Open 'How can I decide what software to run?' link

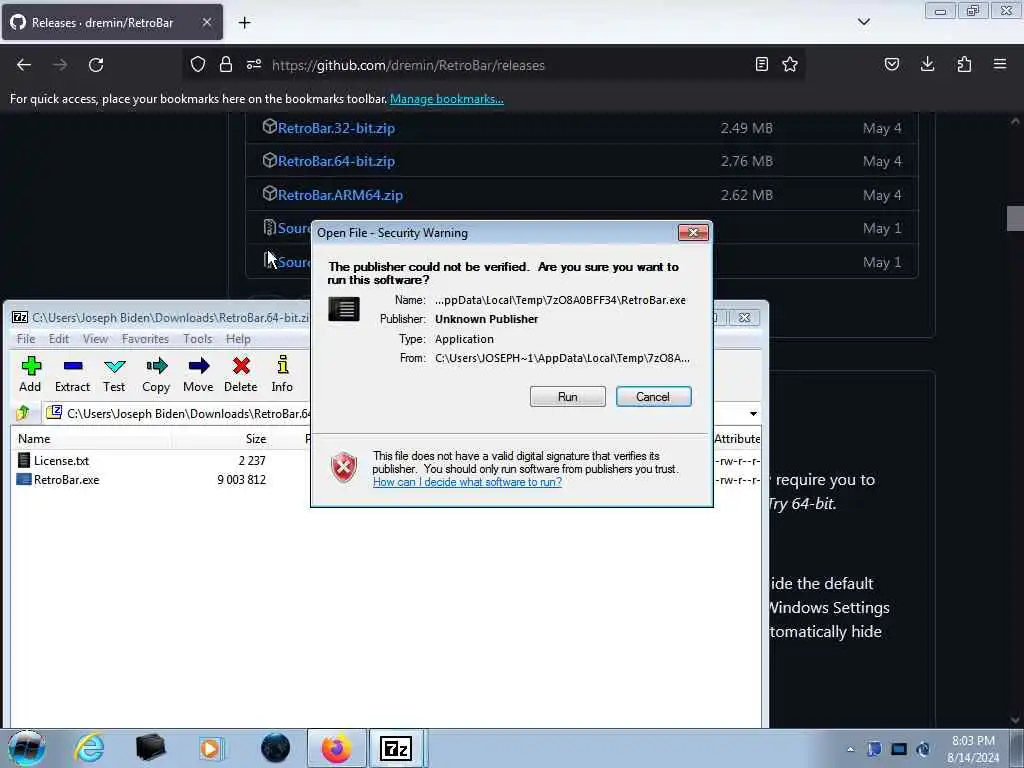pyautogui.click(x=467, y=482)
